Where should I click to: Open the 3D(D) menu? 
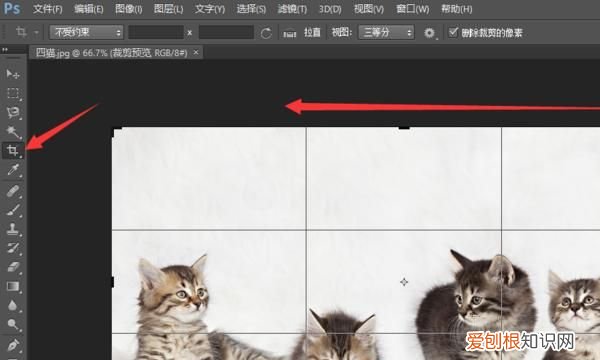pos(330,9)
